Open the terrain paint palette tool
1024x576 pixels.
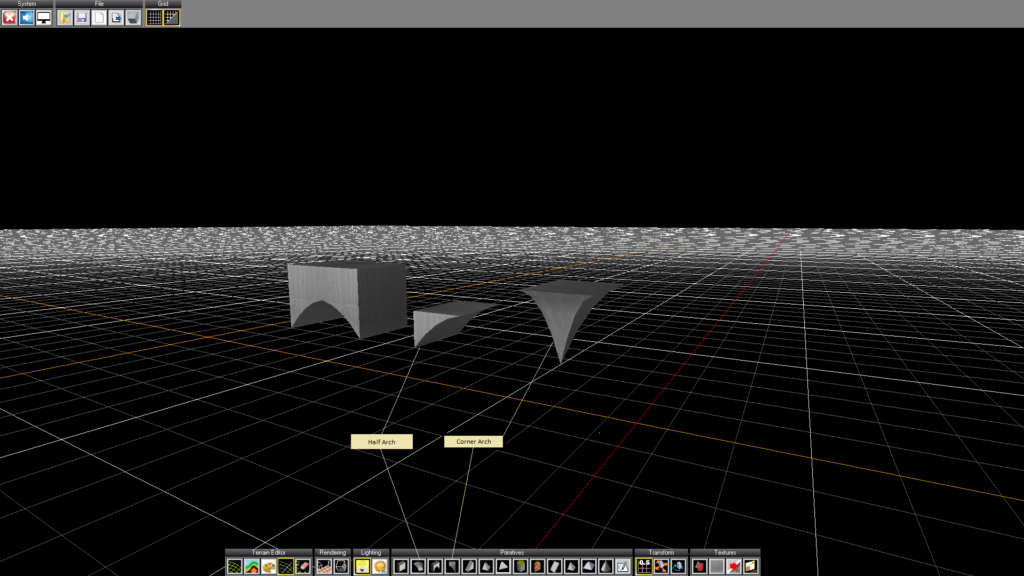click(x=268, y=566)
